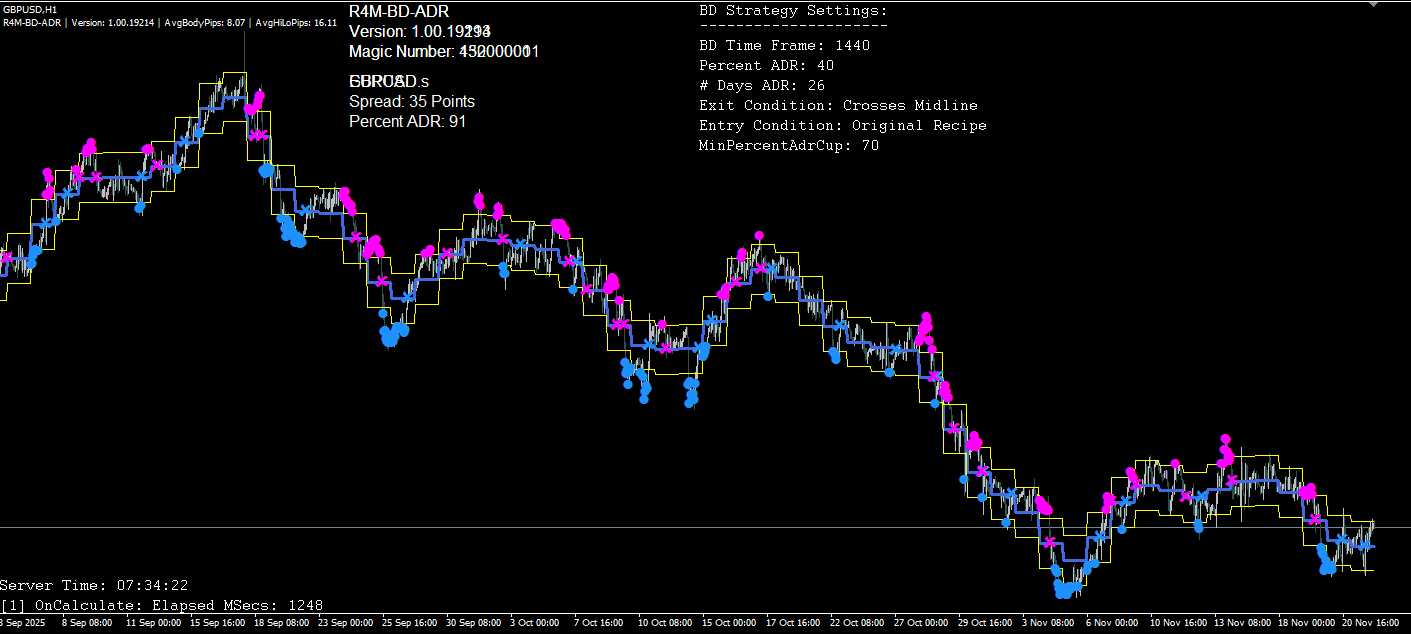
Task: Select the AvgBodyPips: 8.07 indicator readout
Action: pos(208,22)
